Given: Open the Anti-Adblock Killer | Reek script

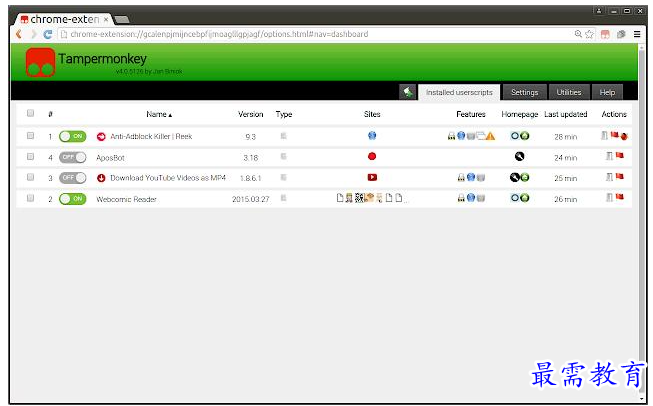Looking at the screenshot, I should pos(151,137).
